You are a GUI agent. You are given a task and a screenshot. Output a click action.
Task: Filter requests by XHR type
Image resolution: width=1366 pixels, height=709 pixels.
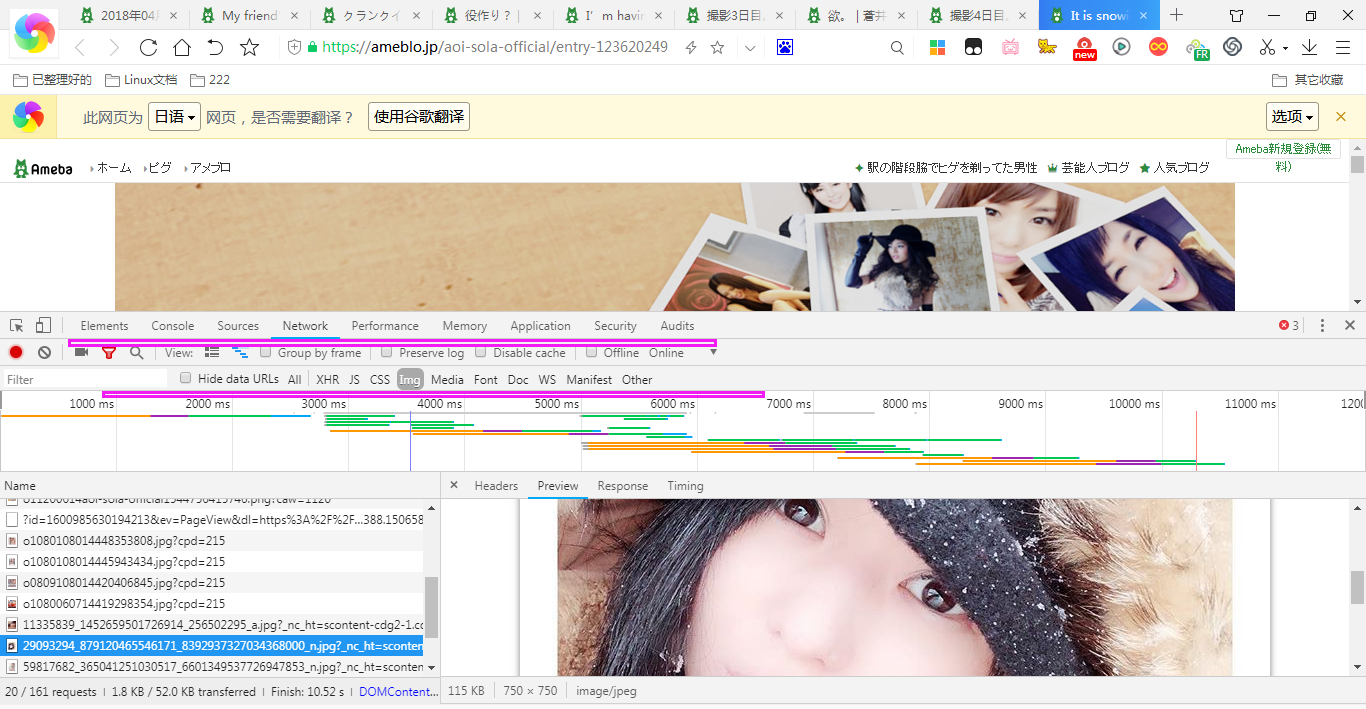(x=327, y=380)
